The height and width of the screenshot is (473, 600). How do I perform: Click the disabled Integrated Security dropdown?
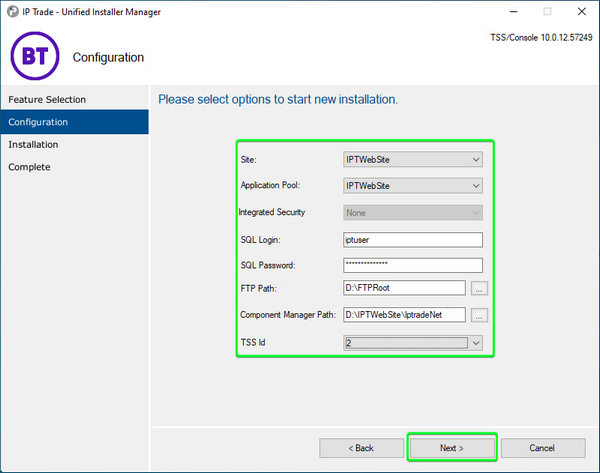click(x=412, y=213)
